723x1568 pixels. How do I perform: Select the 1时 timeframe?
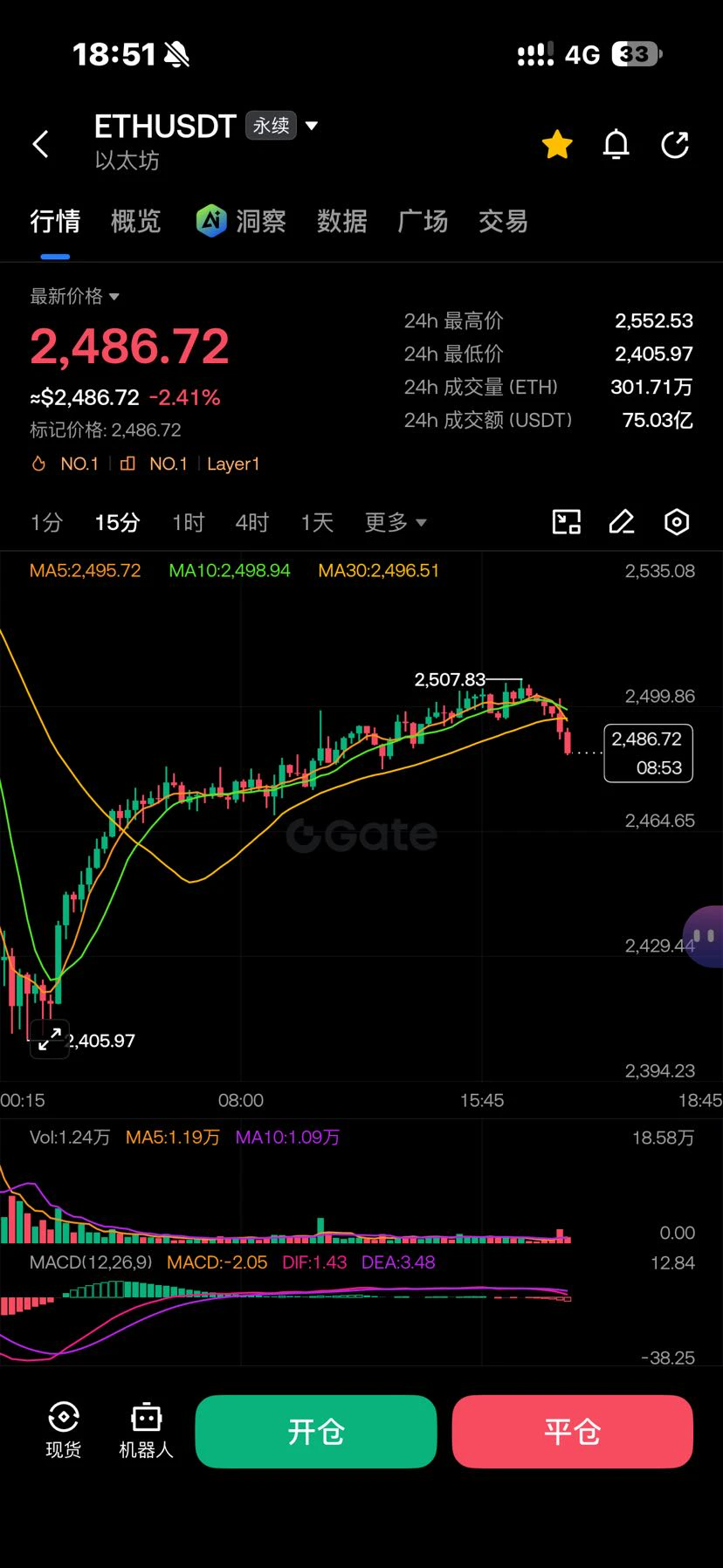click(188, 522)
